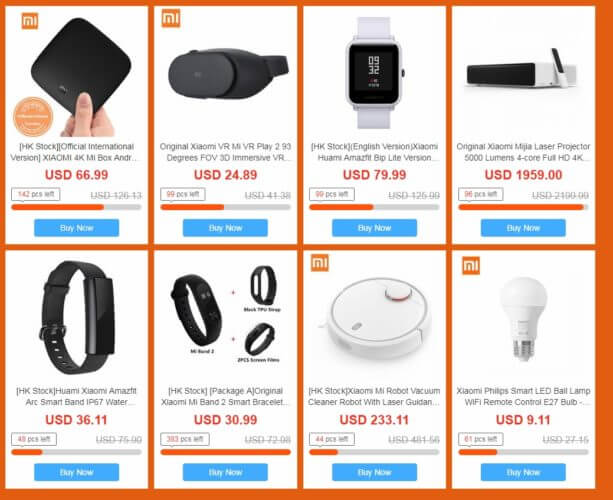Click Buy Now for the Mijia Laser Projector

coord(523,228)
